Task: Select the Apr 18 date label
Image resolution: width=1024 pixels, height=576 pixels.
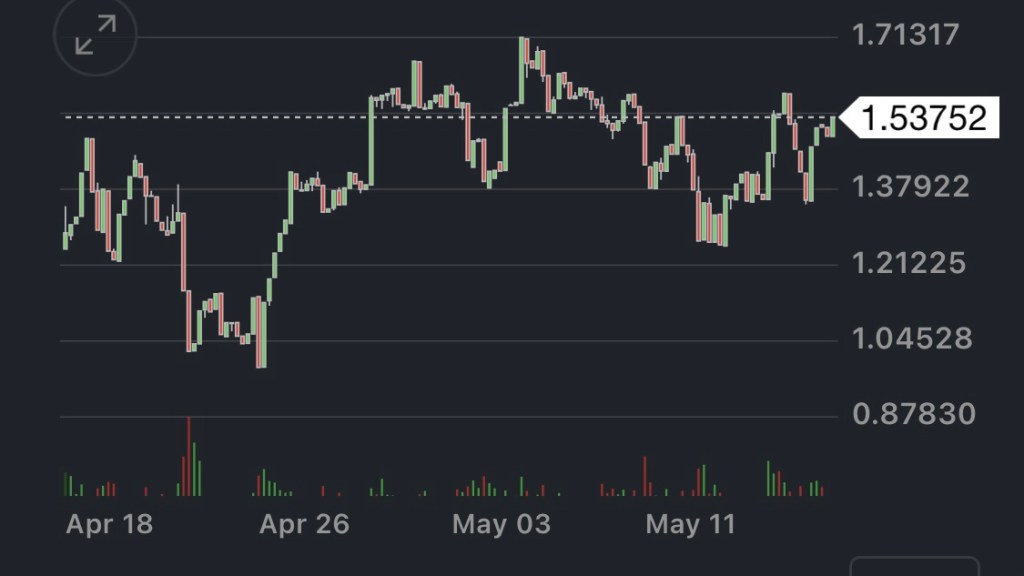Action: [109, 524]
